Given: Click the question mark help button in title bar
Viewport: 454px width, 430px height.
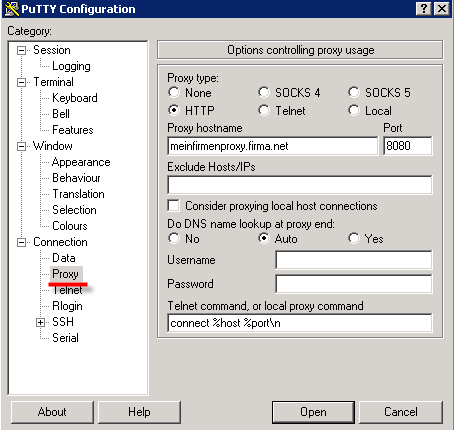Looking at the screenshot, I should coord(424,9).
